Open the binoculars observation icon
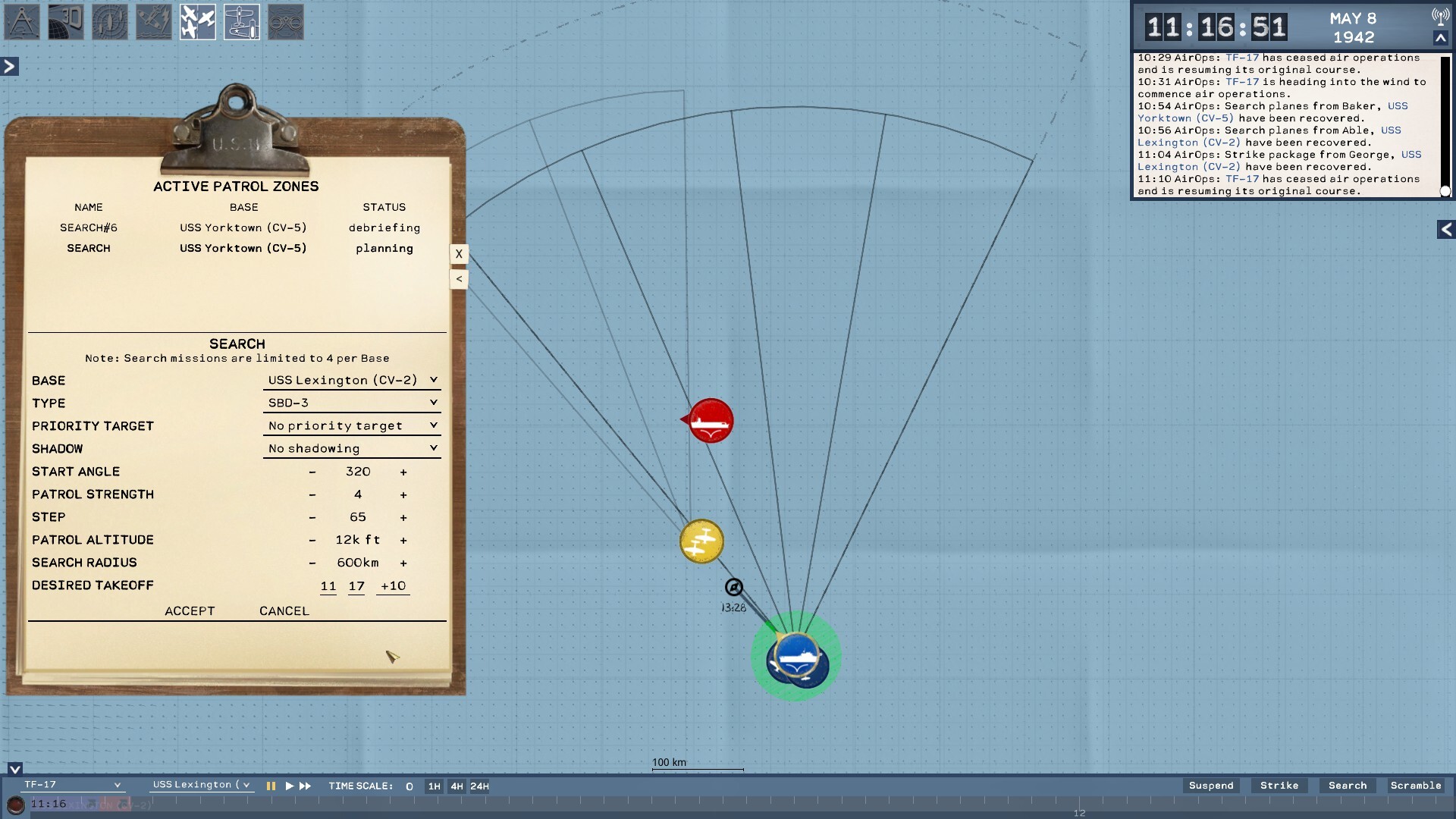This screenshot has height=819, width=1456. click(x=286, y=22)
